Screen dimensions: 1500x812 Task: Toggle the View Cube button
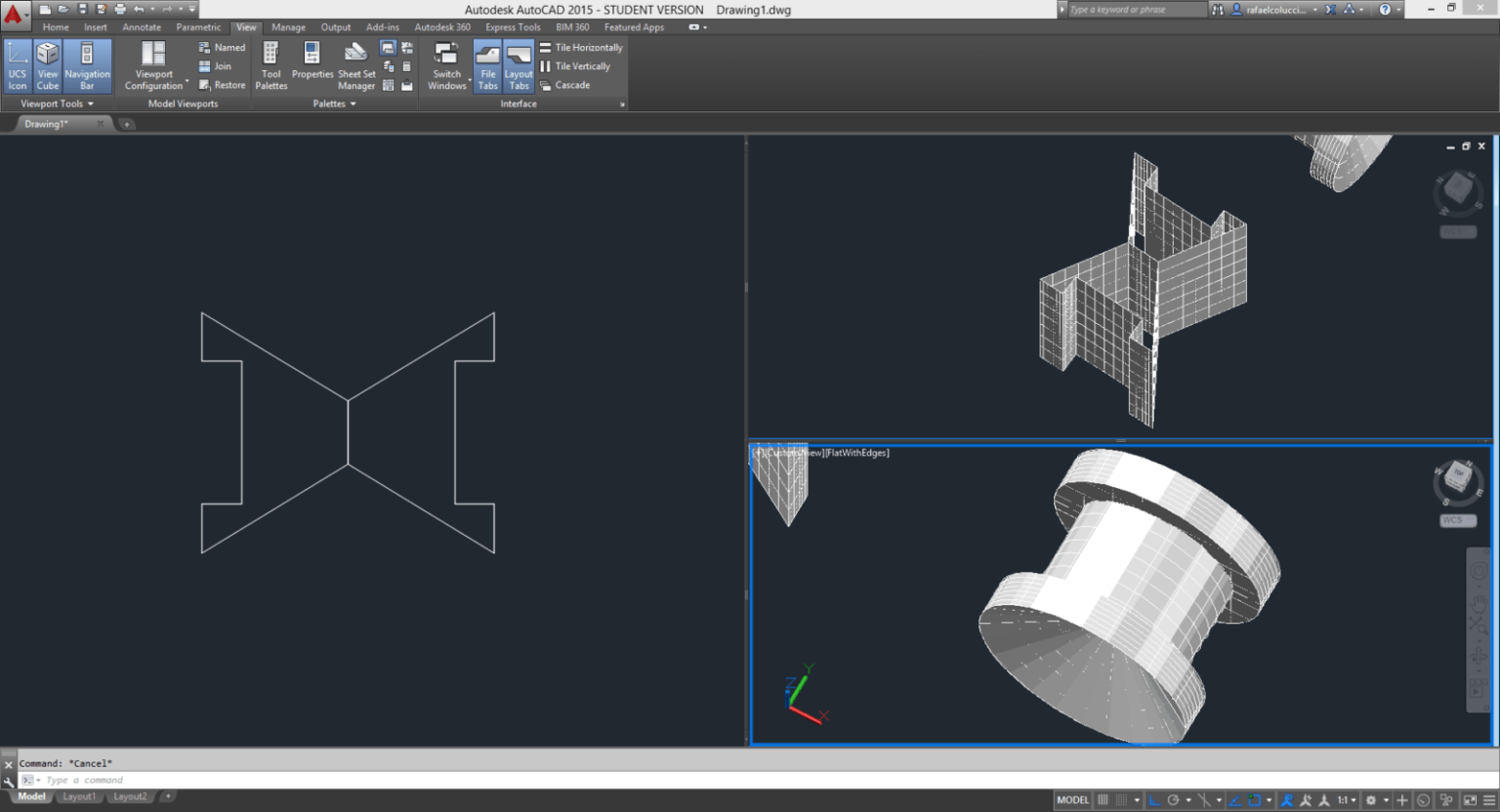[x=48, y=66]
